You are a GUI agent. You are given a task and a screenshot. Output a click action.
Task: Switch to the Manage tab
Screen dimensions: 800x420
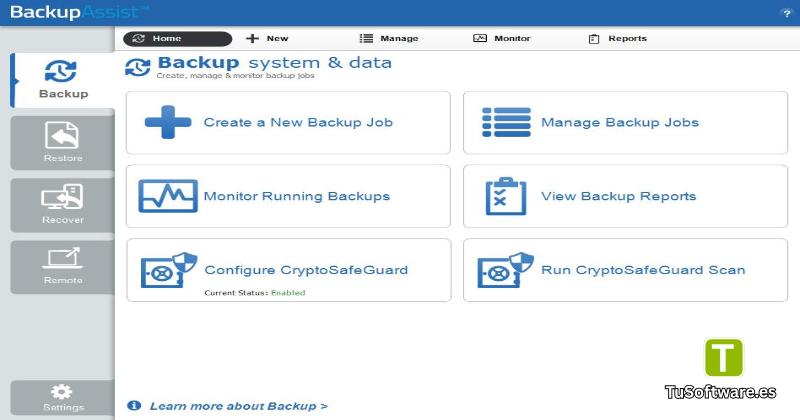click(x=389, y=38)
